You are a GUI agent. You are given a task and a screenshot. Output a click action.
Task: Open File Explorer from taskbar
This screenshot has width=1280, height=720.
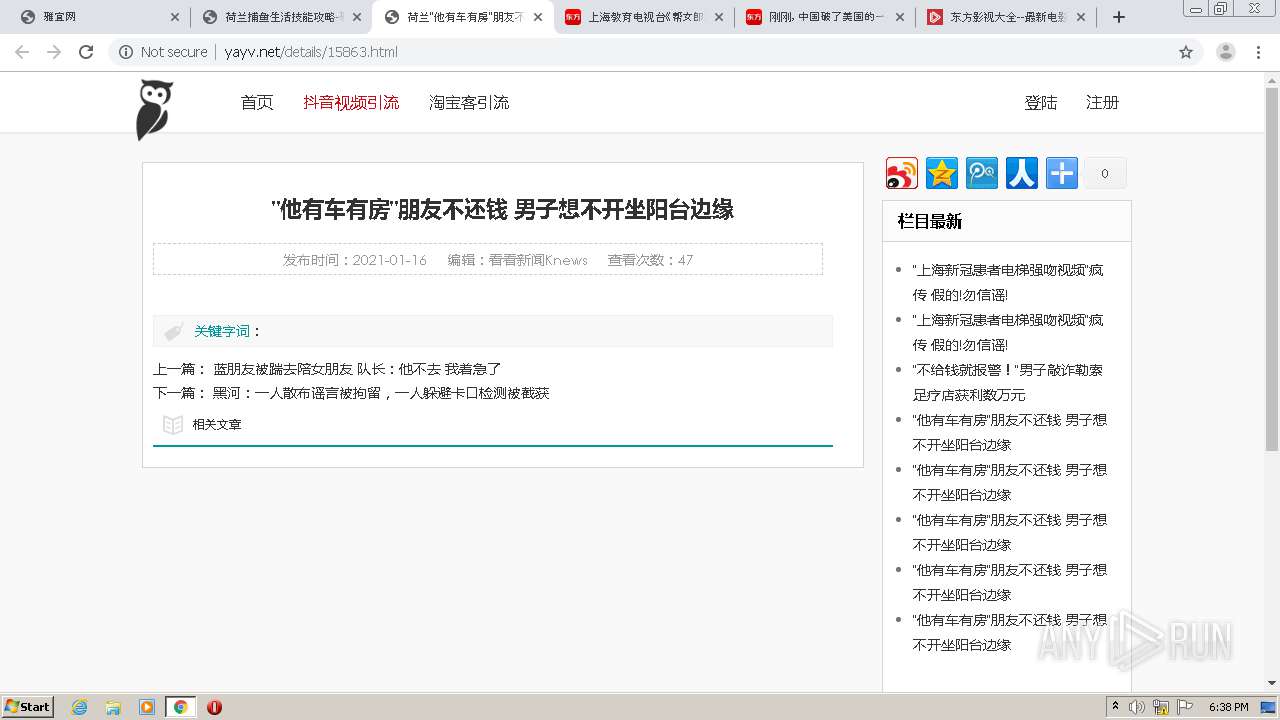(113, 707)
